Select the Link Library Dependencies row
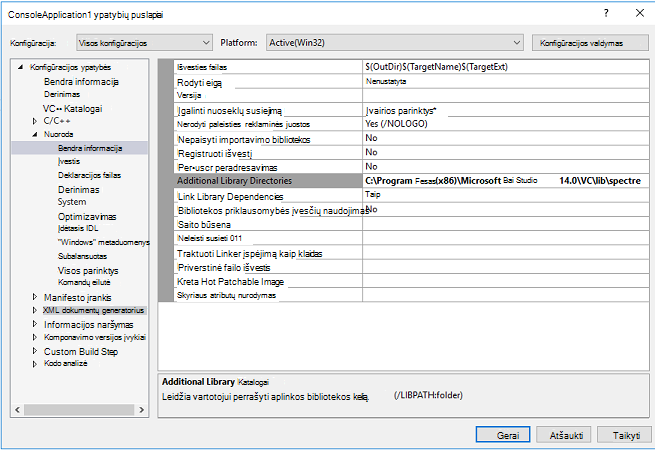The image size is (655, 450). (411, 196)
